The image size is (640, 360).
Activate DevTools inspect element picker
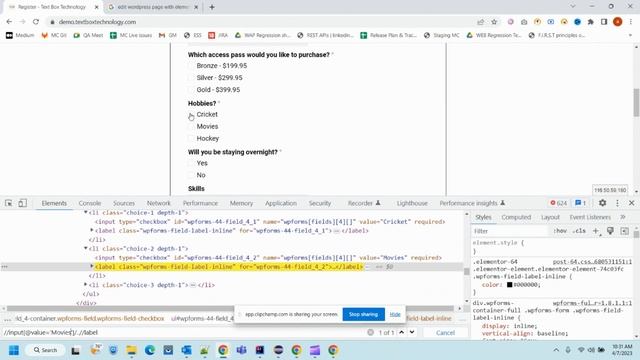[x=9, y=203]
